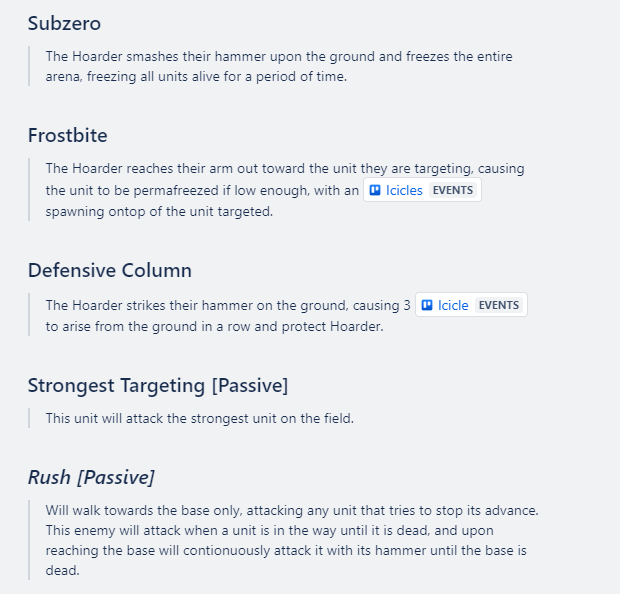Screen dimensions: 620x594
Task: Click the Trello icon beside Icicle
Action: (427, 305)
